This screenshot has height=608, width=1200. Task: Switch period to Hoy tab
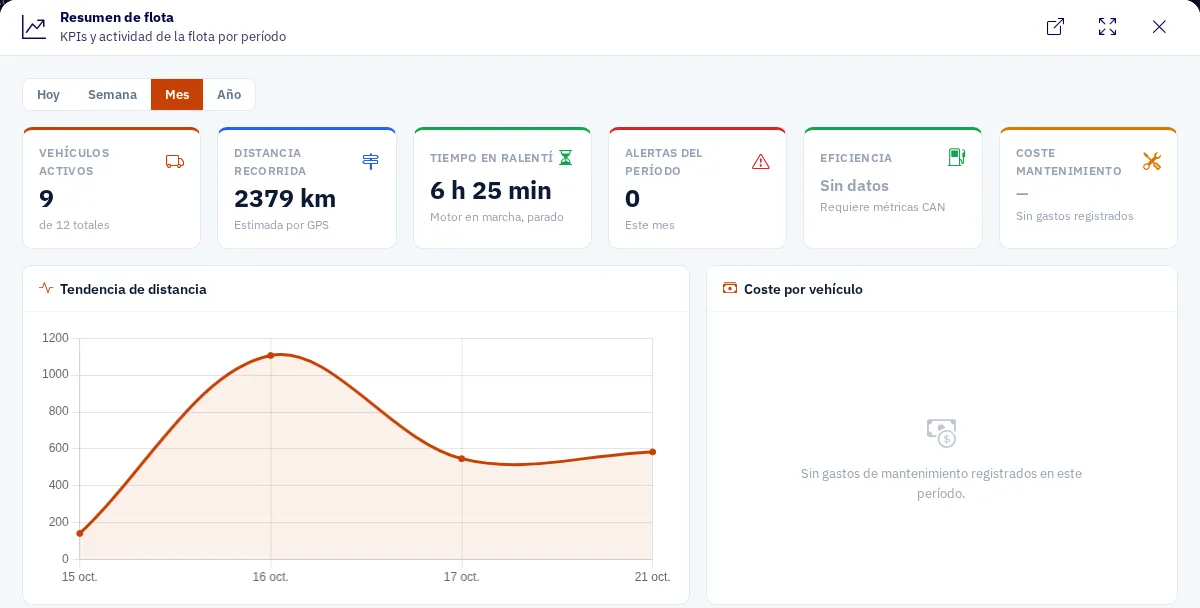point(48,95)
